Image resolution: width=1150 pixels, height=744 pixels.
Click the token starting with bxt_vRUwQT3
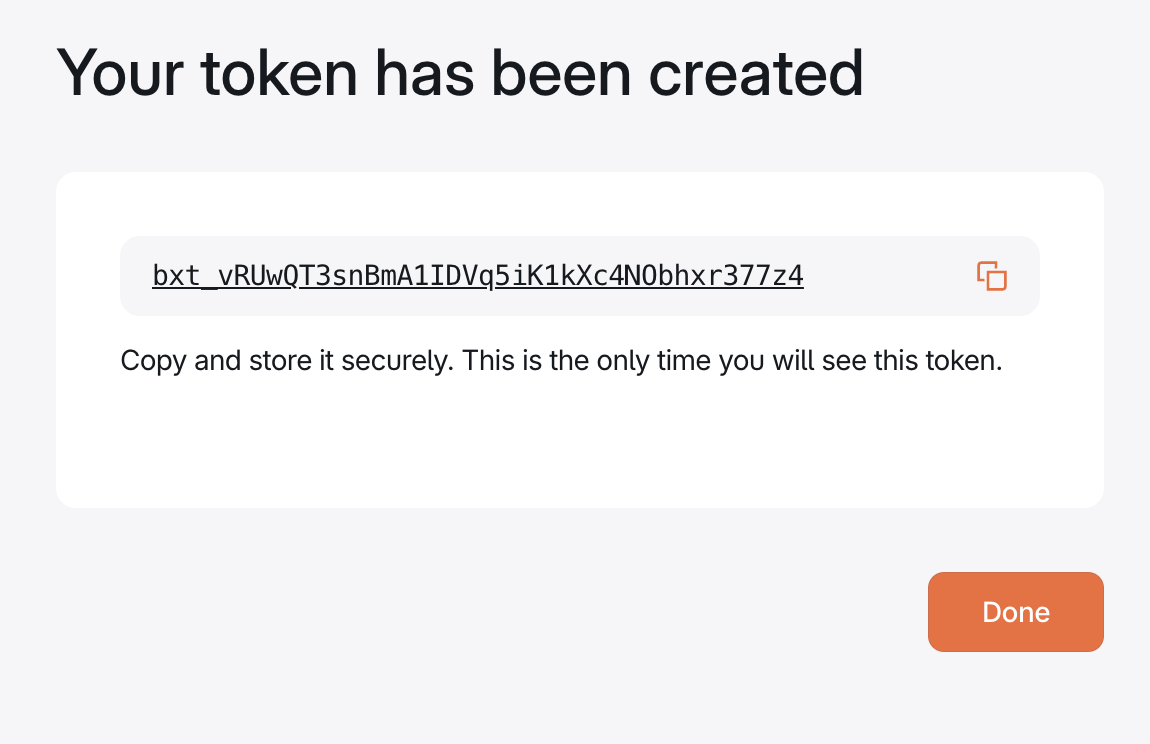[478, 276]
